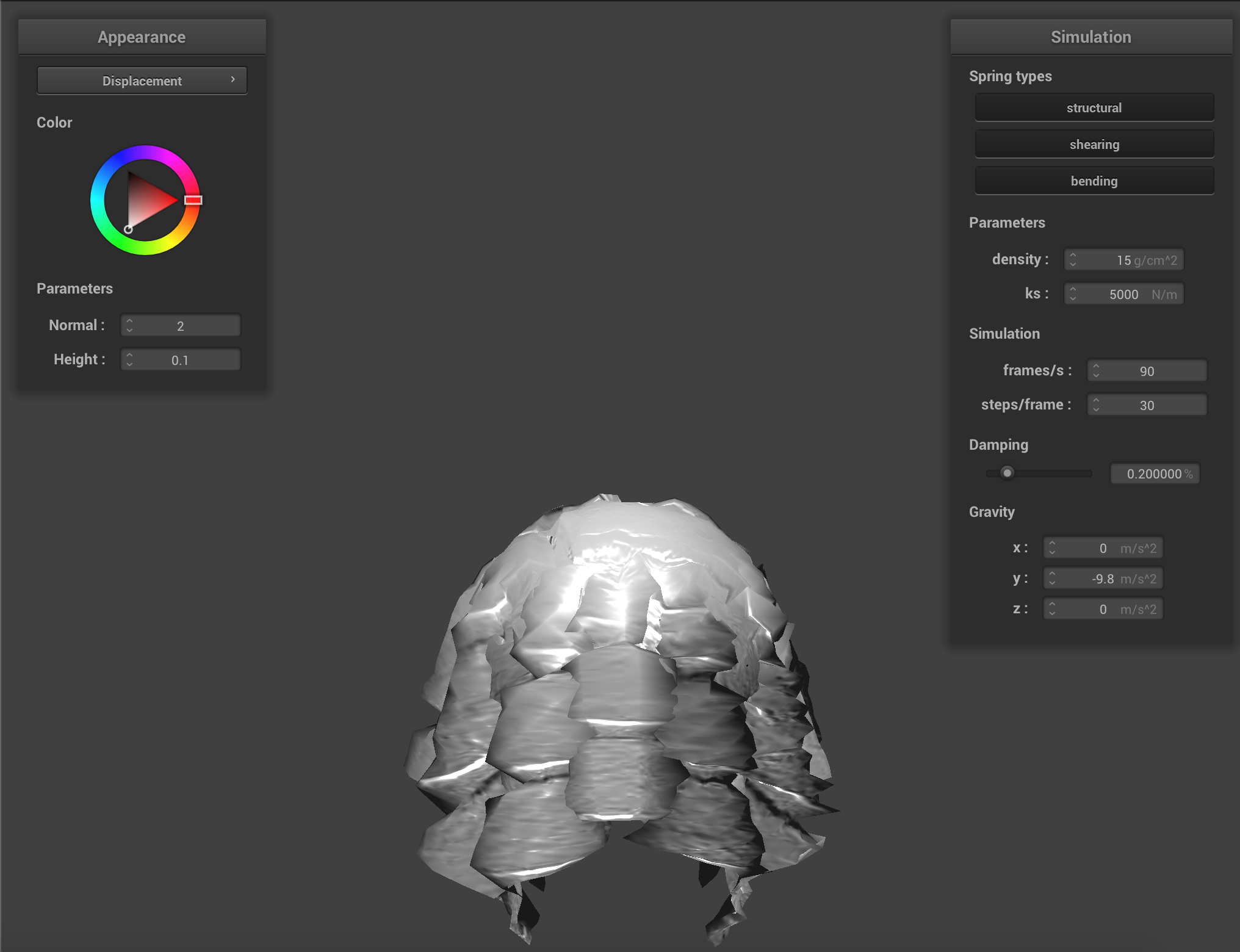Toggle the bending spring type
This screenshot has width=1240, height=952.
[1094, 181]
